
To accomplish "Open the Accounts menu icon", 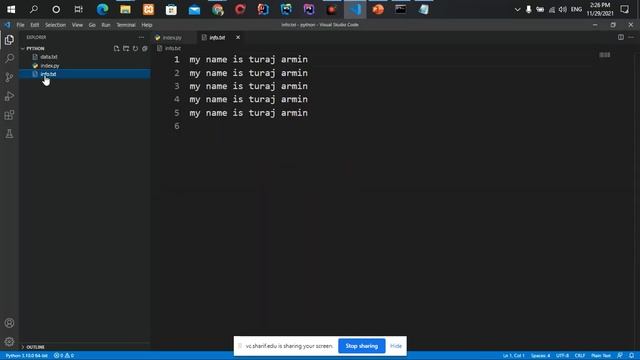I will tap(9, 323).
